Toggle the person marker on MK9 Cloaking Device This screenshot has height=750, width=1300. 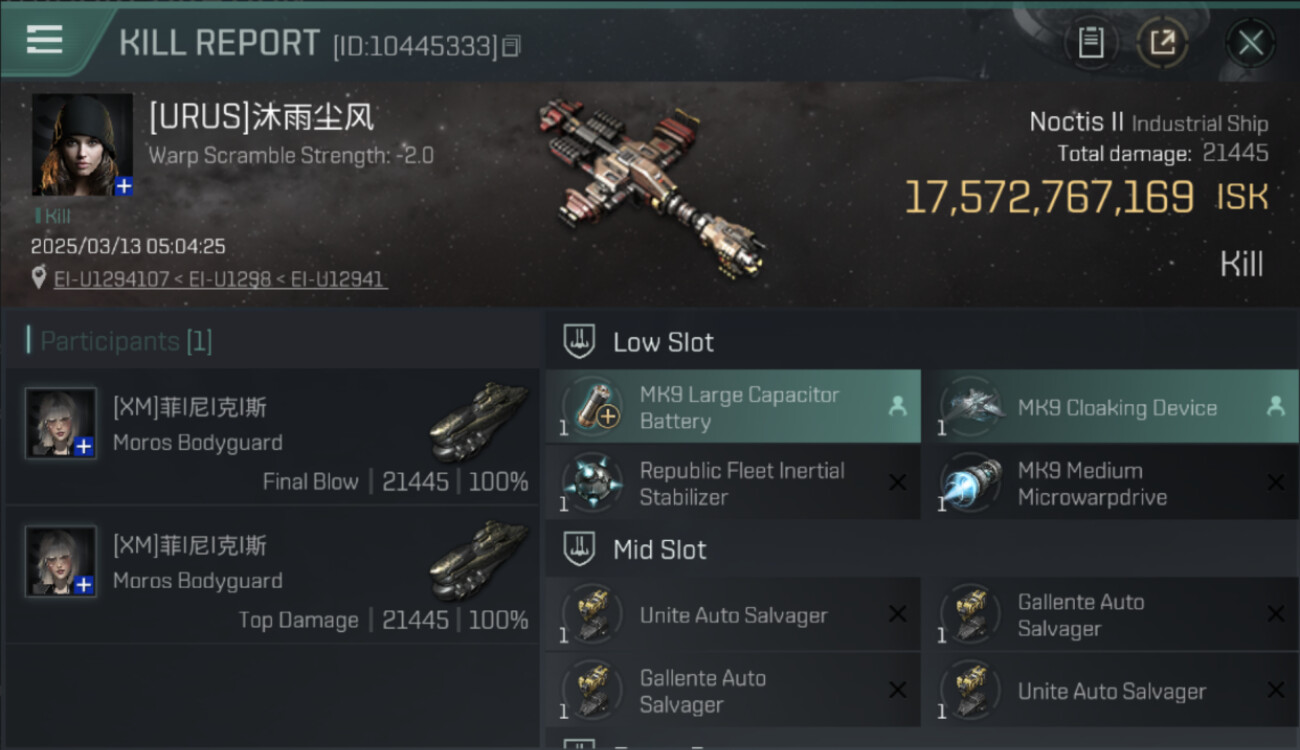pos(1275,406)
